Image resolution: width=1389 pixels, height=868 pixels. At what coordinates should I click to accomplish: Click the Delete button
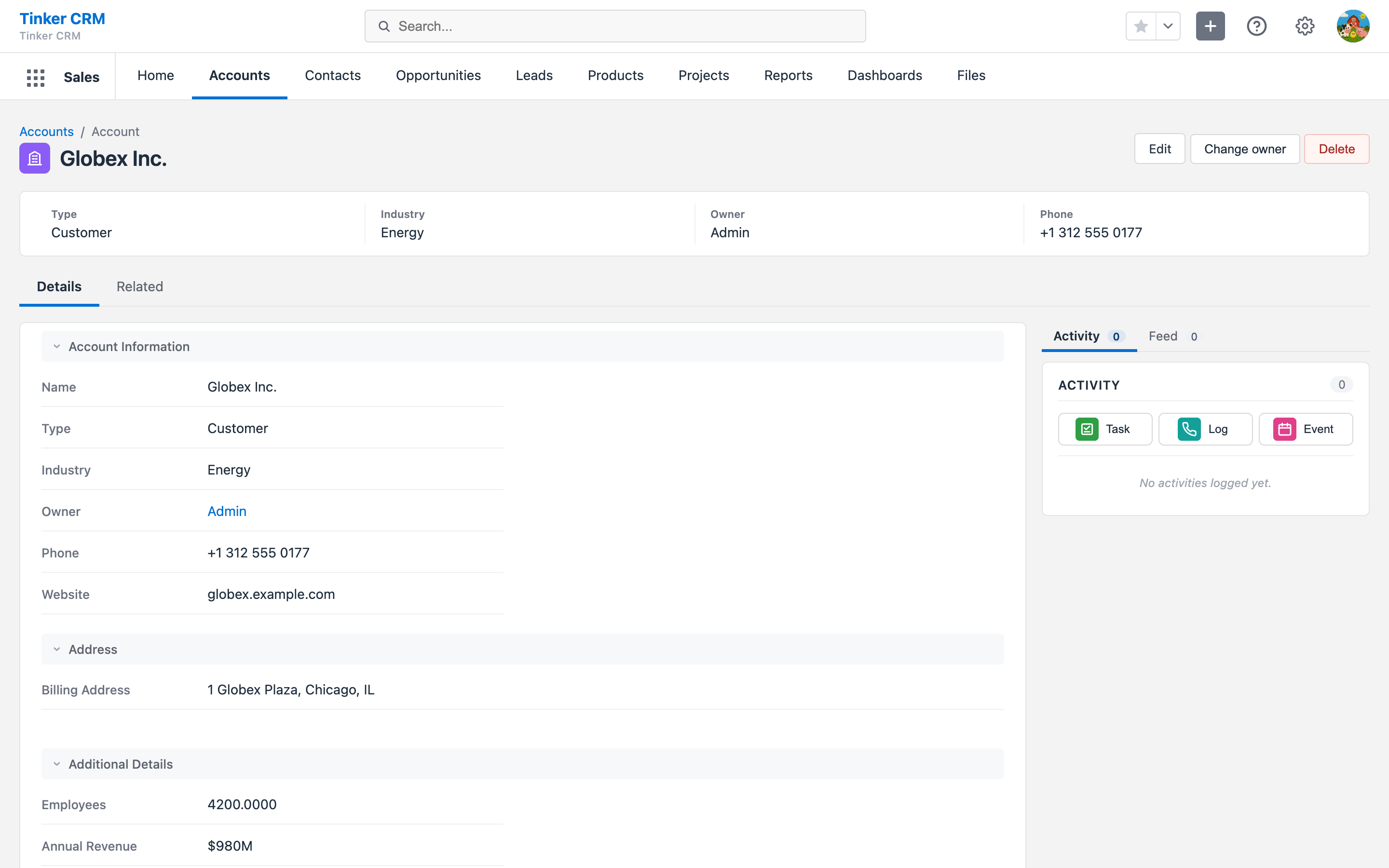point(1337,149)
